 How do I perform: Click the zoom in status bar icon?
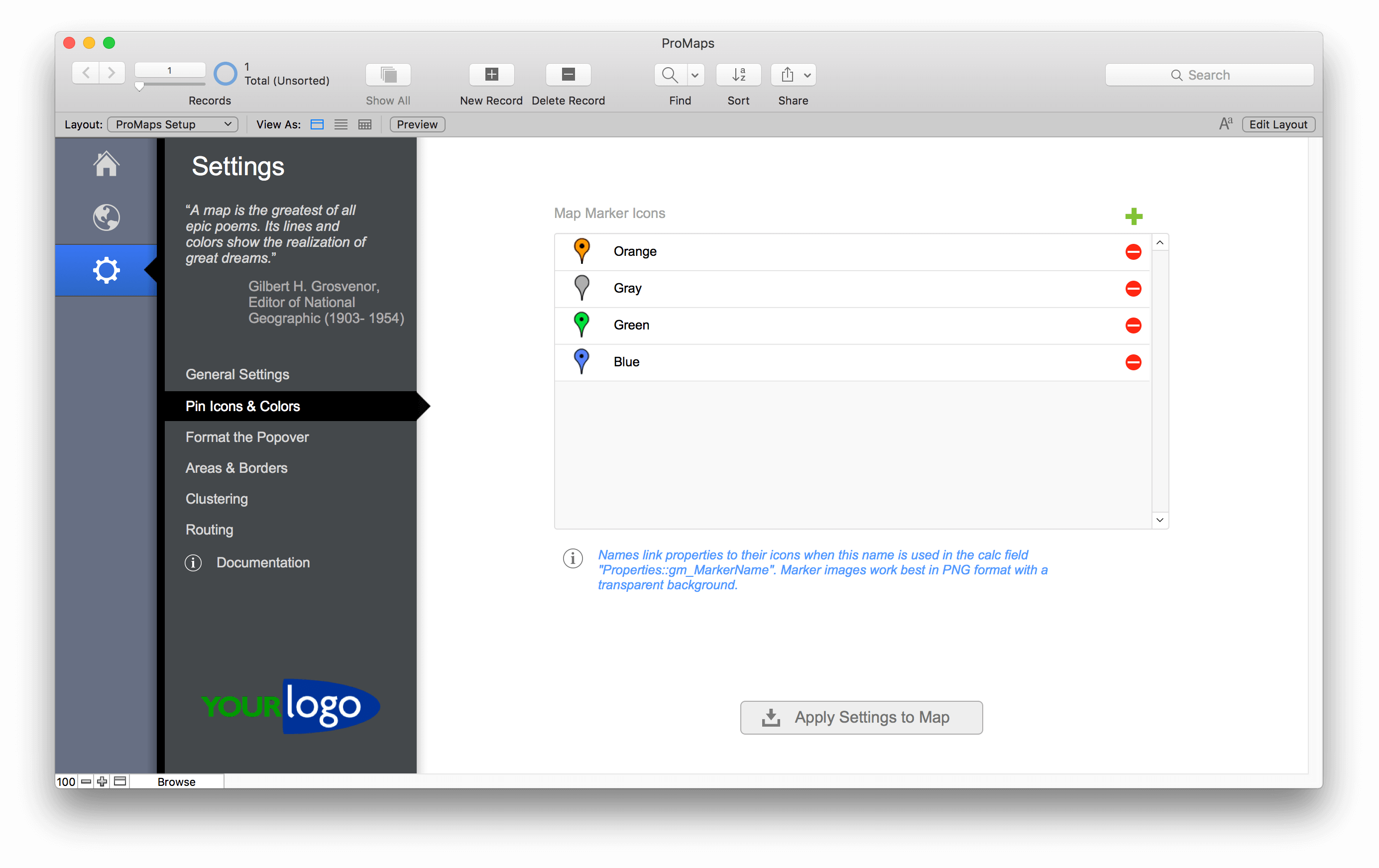(102, 781)
